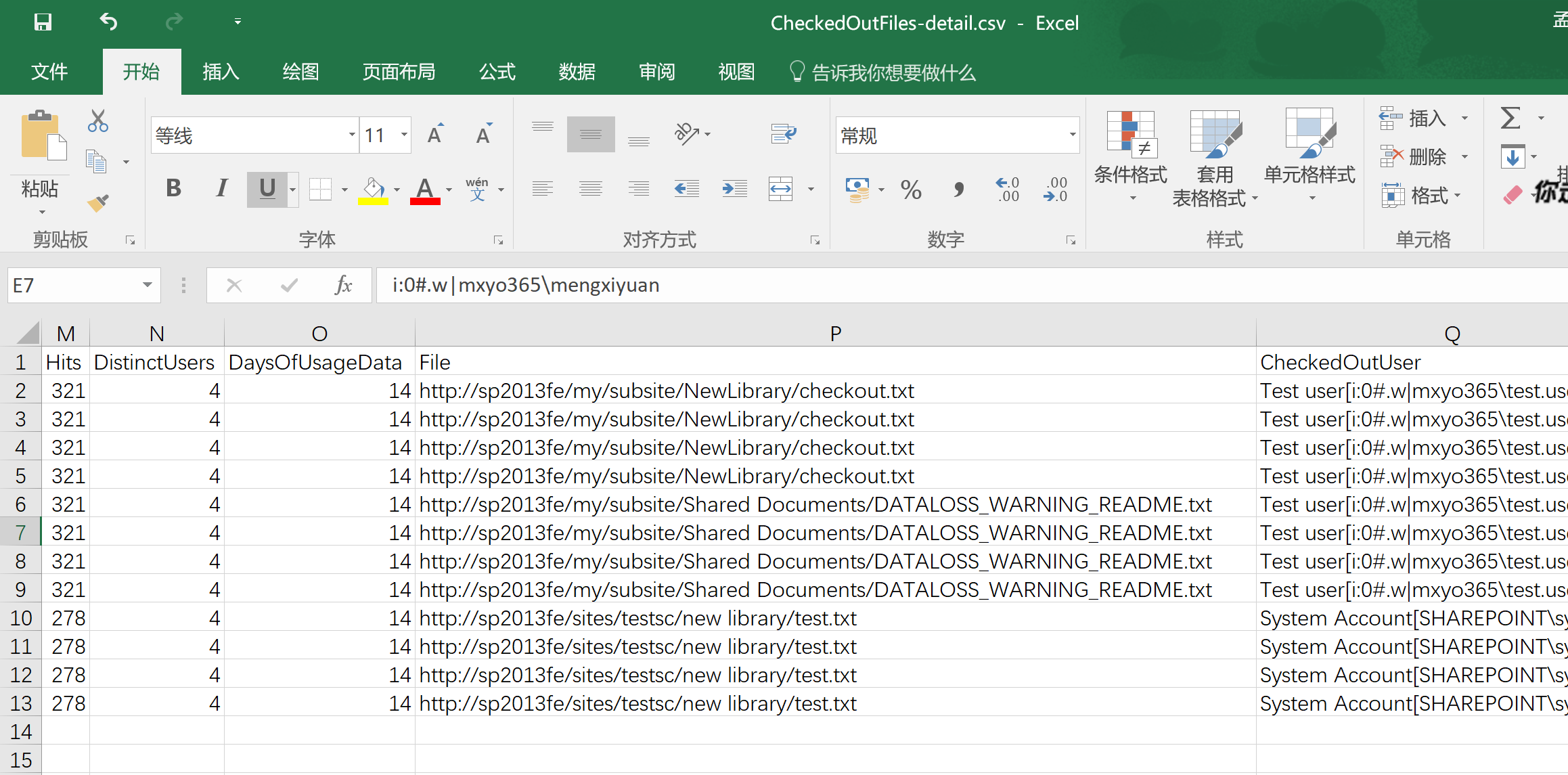
Task: Increase indent
Action: click(x=735, y=189)
